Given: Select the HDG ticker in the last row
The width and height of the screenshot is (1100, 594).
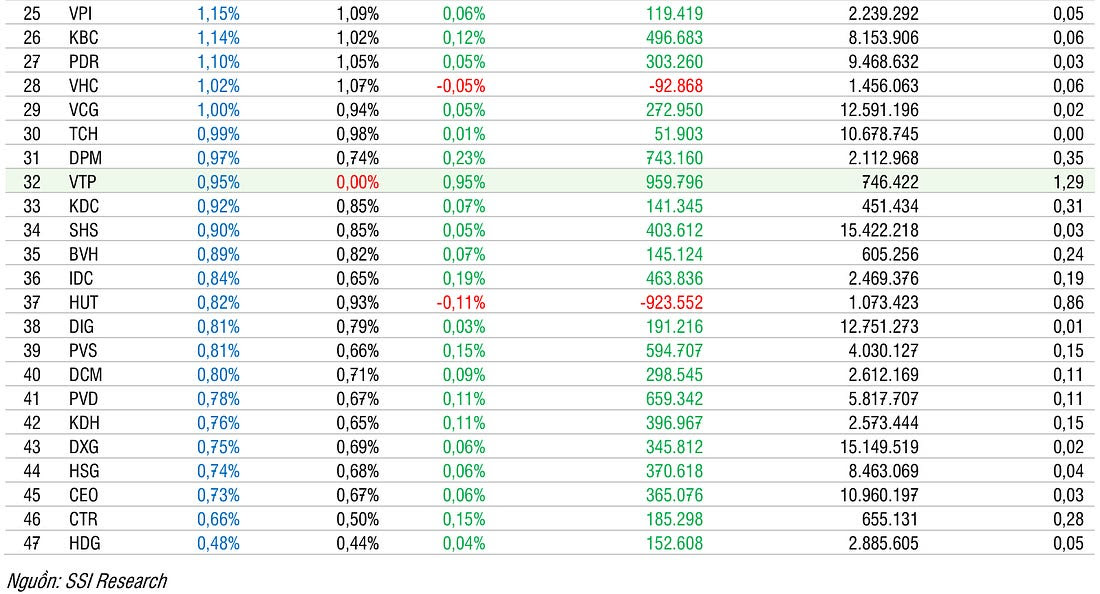Looking at the screenshot, I should click(86, 543).
